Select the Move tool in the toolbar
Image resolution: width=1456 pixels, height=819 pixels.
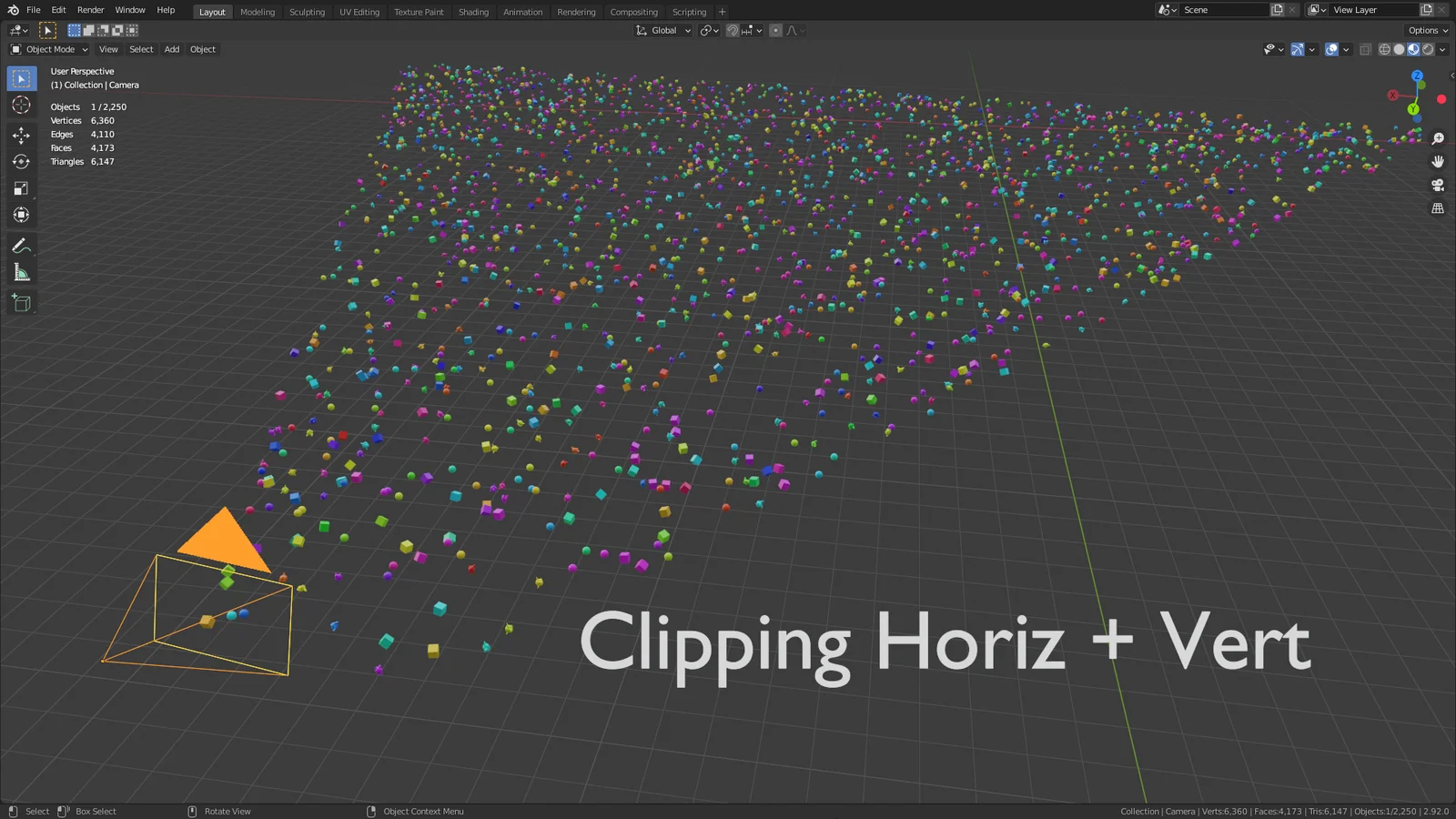coord(21,135)
